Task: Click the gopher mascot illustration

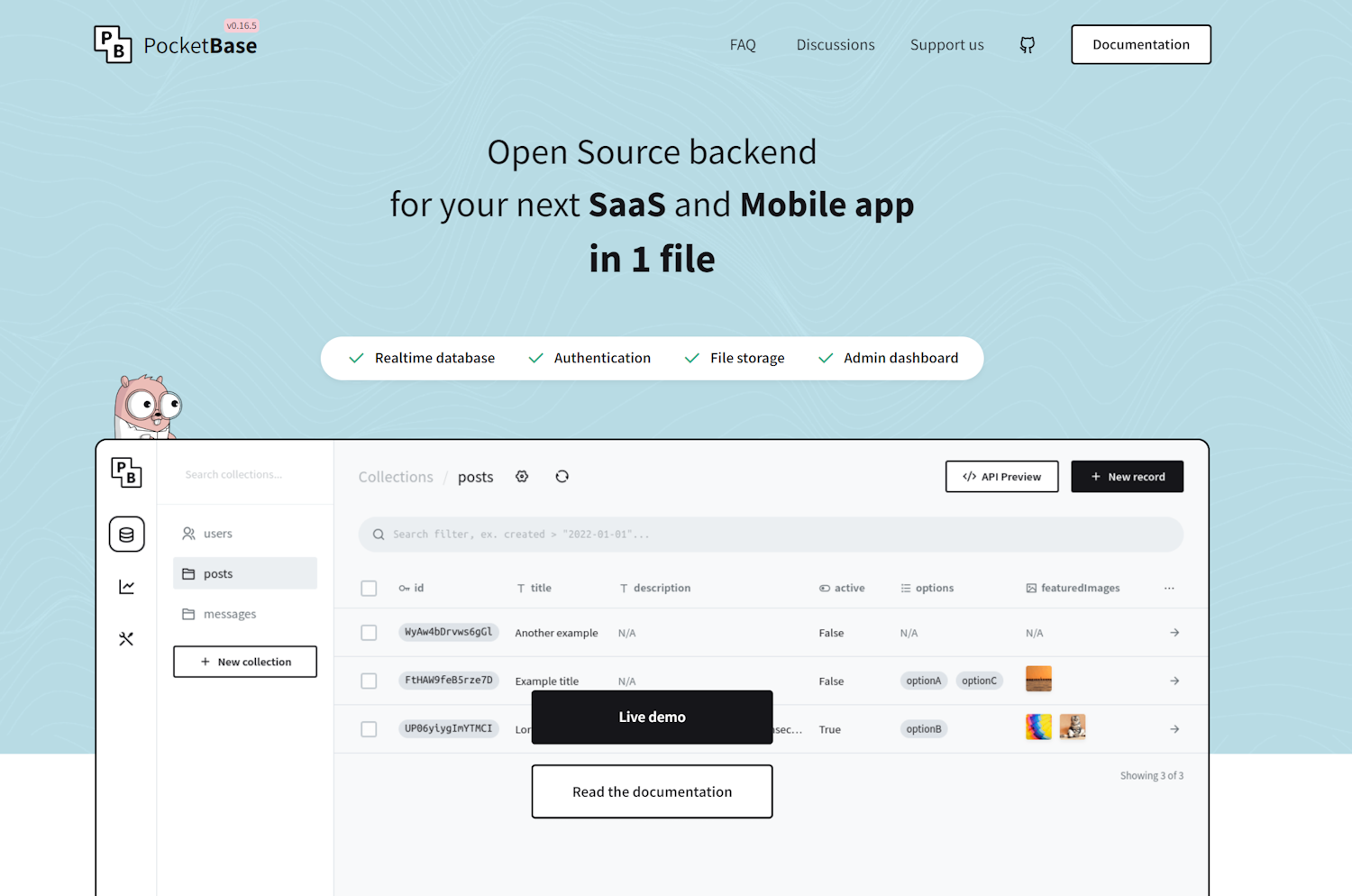Action: click(147, 407)
